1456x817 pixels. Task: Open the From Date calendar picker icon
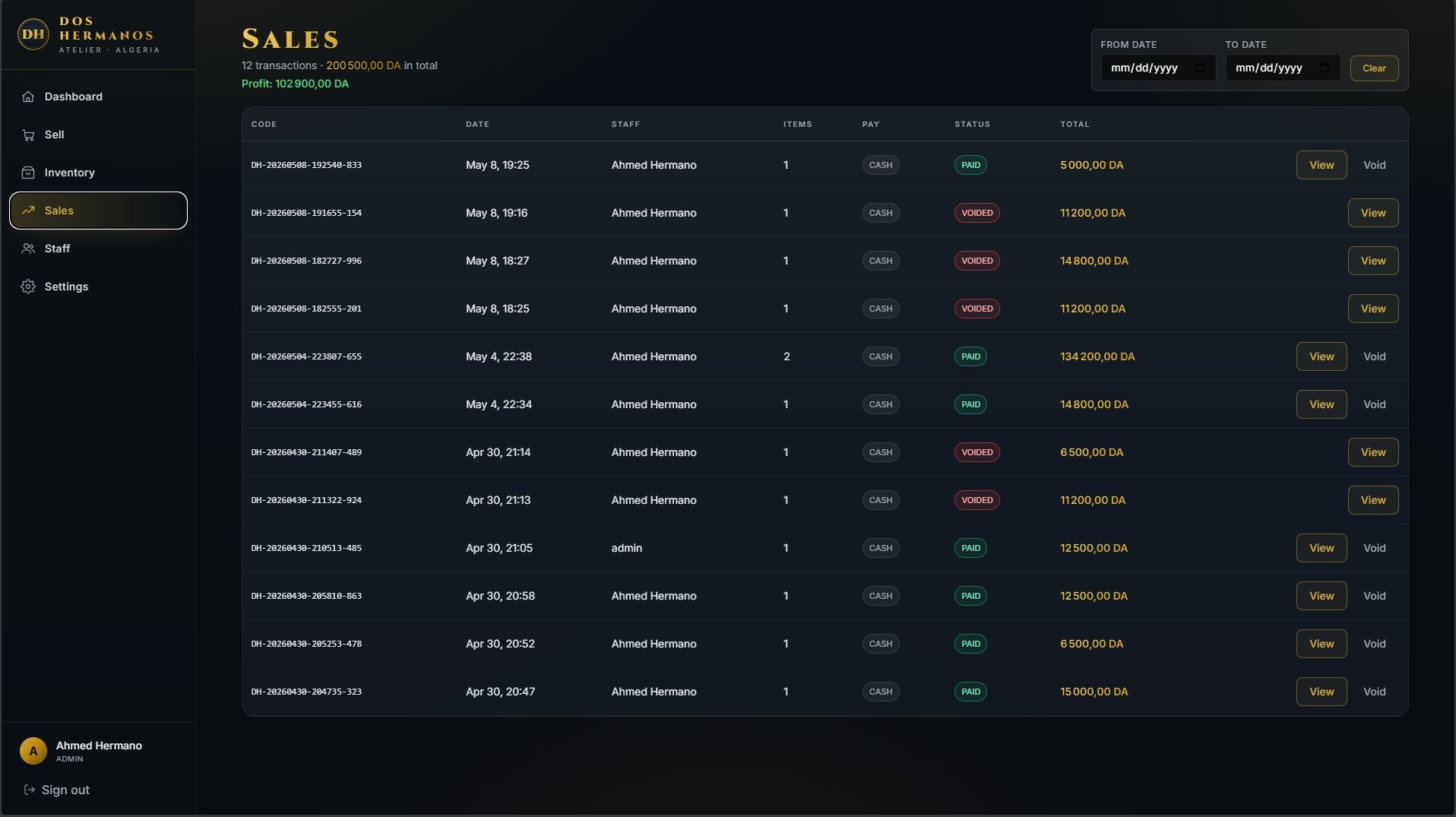1200,68
